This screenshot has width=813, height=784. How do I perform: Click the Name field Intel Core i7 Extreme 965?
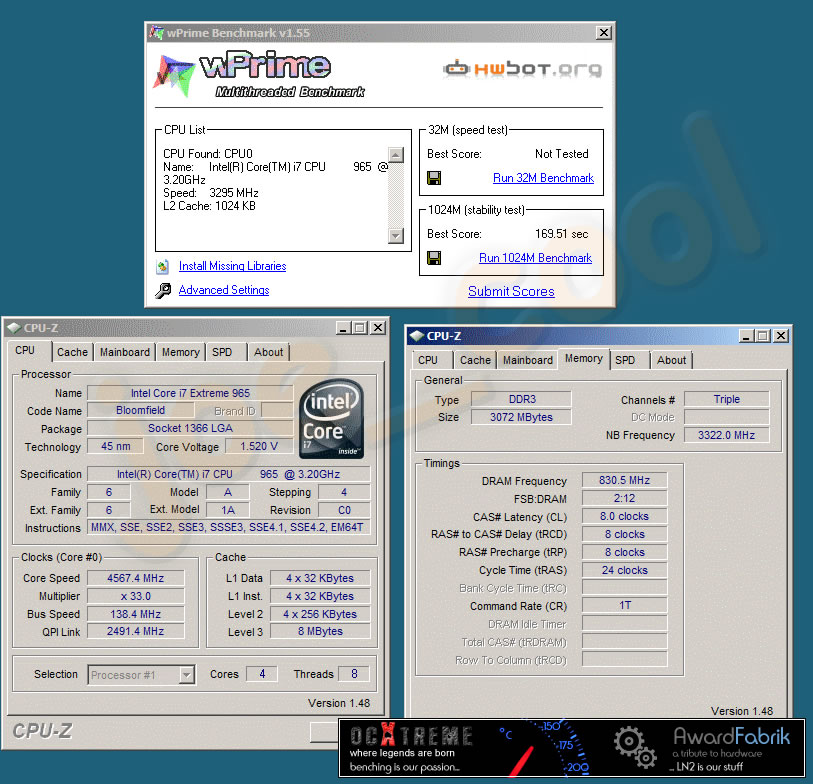coord(190,393)
